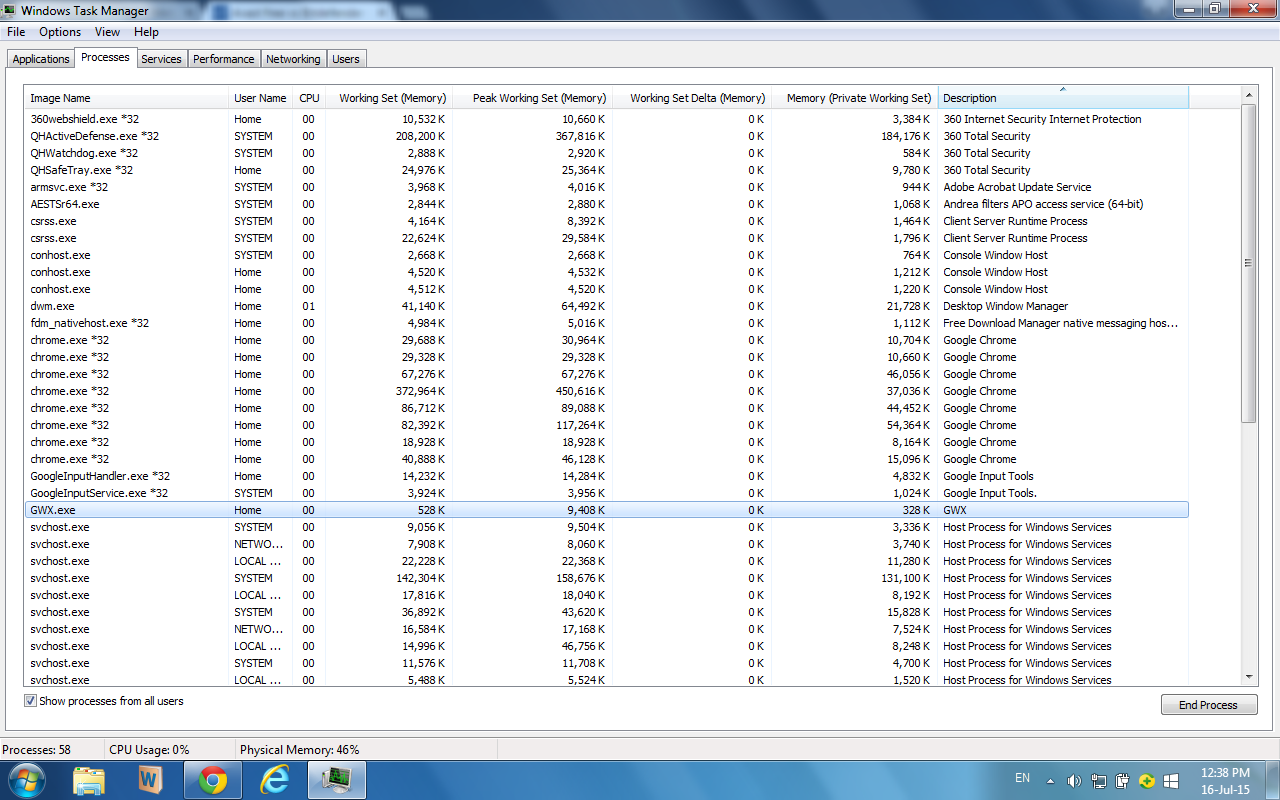Image resolution: width=1280 pixels, height=800 pixels.
Task: Switch to the Users tab
Action: click(x=346, y=59)
